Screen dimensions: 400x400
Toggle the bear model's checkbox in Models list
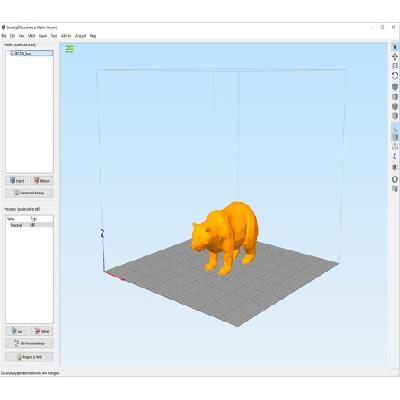(12, 53)
